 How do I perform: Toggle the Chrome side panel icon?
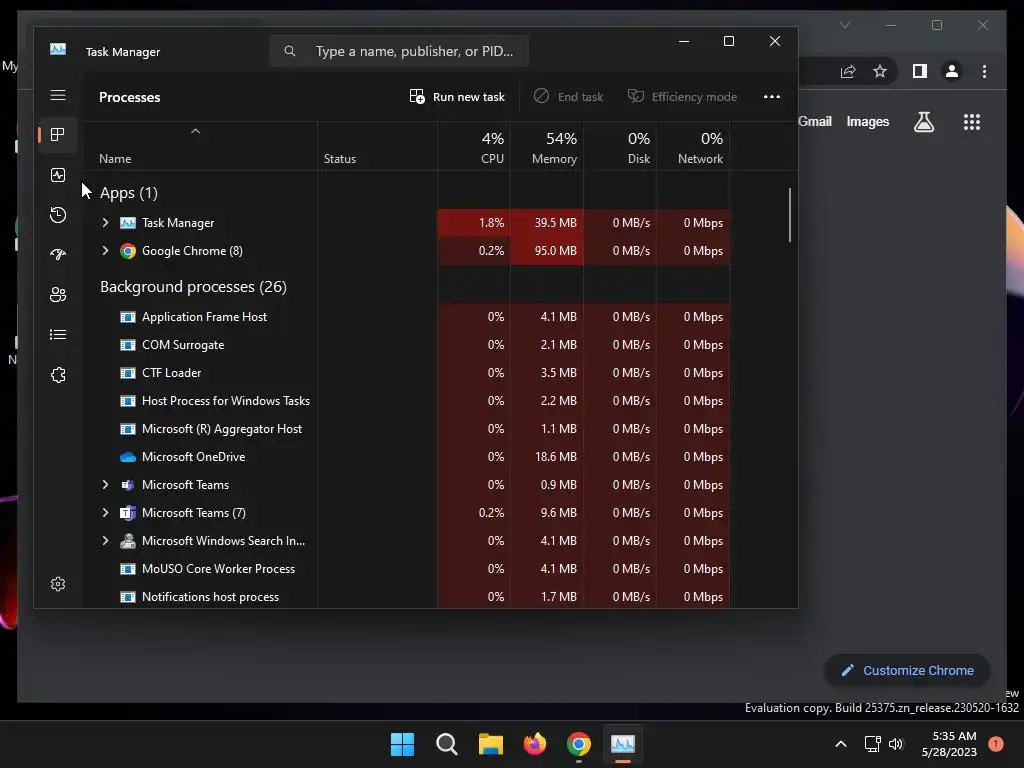point(920,71)
